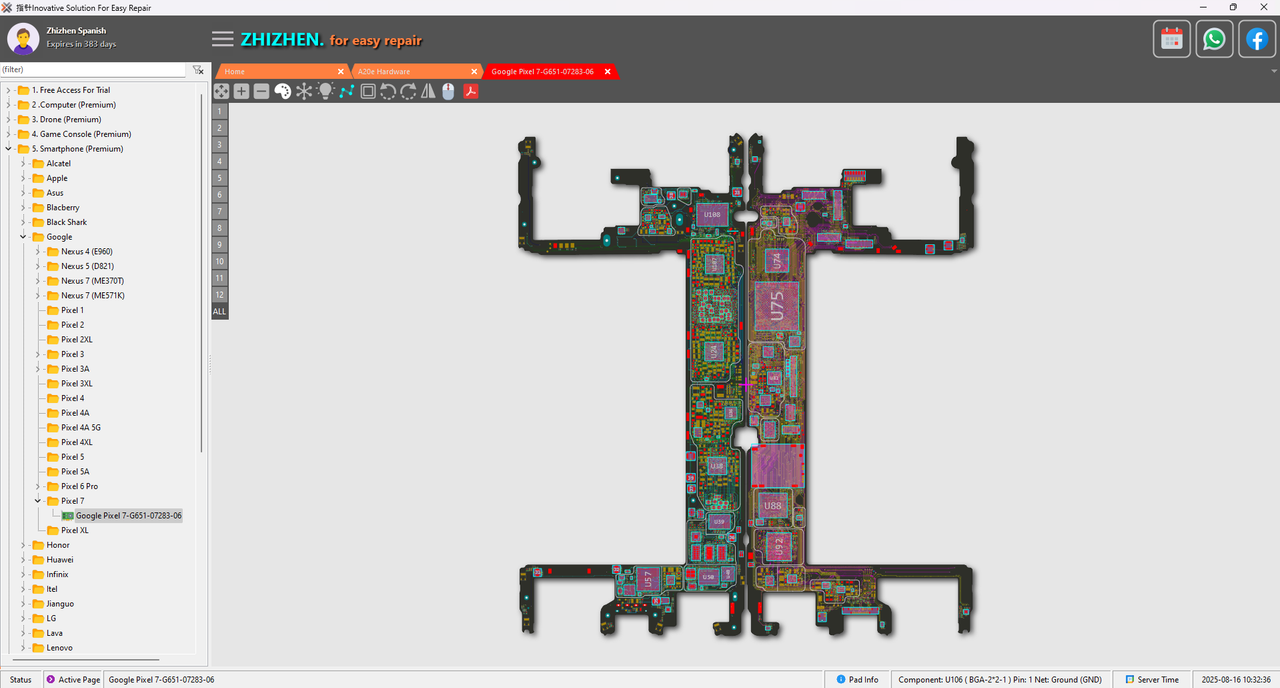Open the PDF schematic icon
Image resolution: width=1280 pixels, height=688 pixels.
(470, 91)
